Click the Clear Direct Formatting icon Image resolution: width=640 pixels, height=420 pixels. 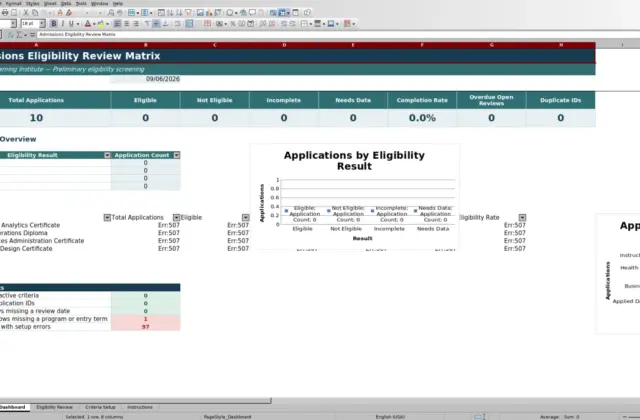69,13
